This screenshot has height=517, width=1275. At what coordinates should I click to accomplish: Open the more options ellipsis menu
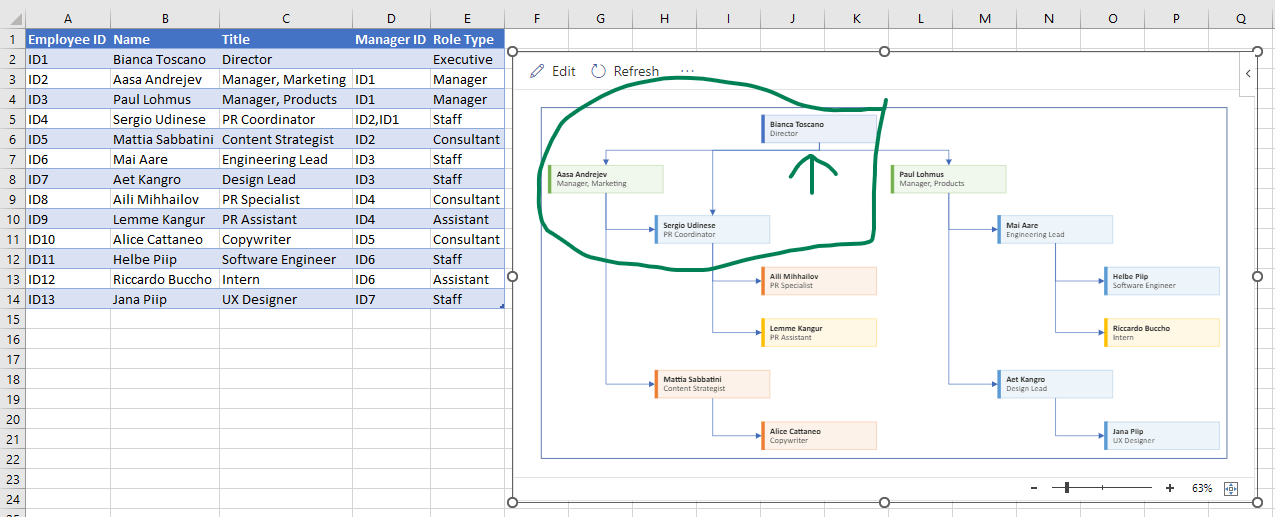(x=687, y=71)
